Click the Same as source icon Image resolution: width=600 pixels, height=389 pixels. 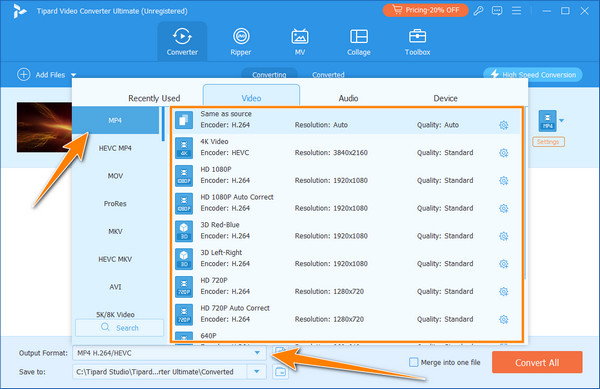(x=184, y=120)
